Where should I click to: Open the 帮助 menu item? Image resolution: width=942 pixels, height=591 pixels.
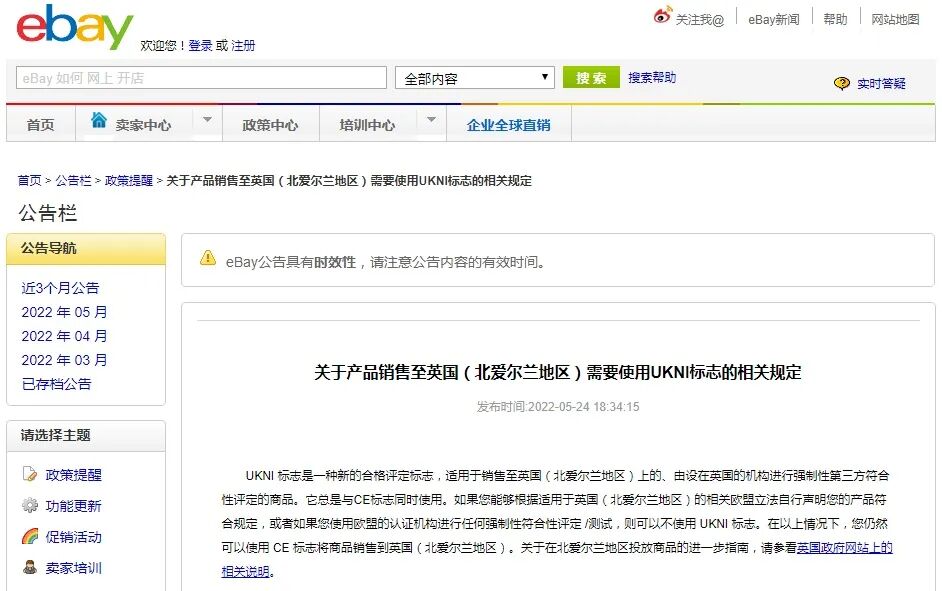pos(836,17)
